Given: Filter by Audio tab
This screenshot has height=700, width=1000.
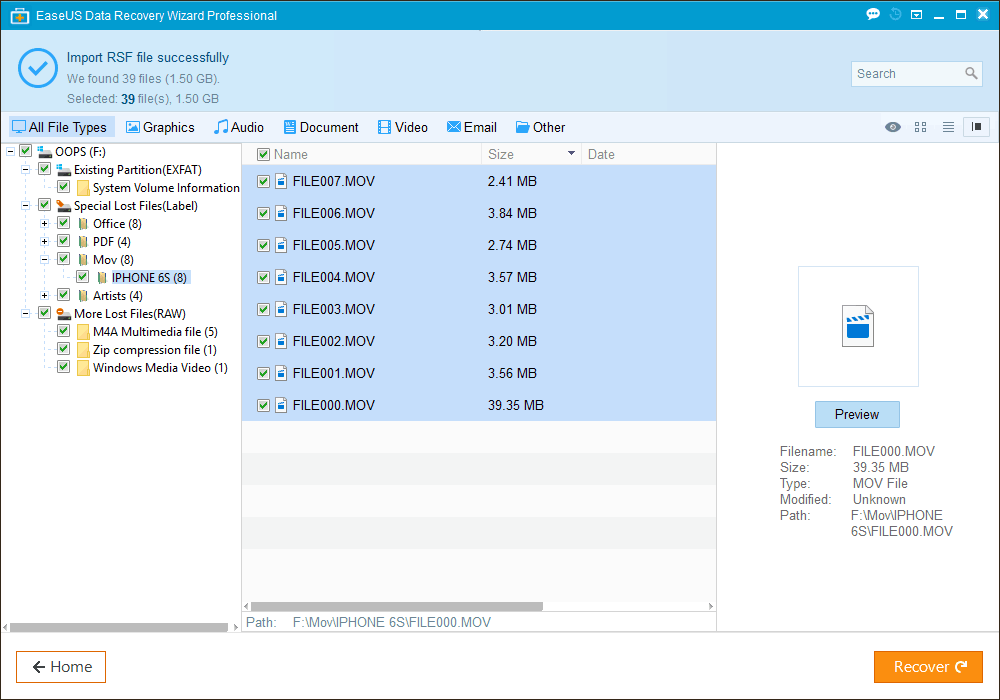Looking at the screenshot, I should pos(239,127).
